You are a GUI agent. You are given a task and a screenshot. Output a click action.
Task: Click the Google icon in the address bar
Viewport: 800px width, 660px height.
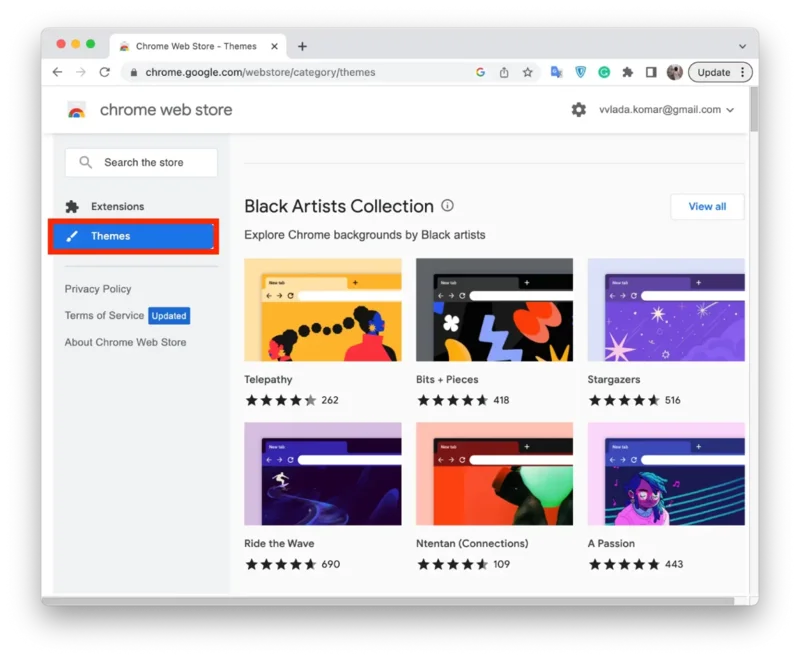click(x=480, y=72)
